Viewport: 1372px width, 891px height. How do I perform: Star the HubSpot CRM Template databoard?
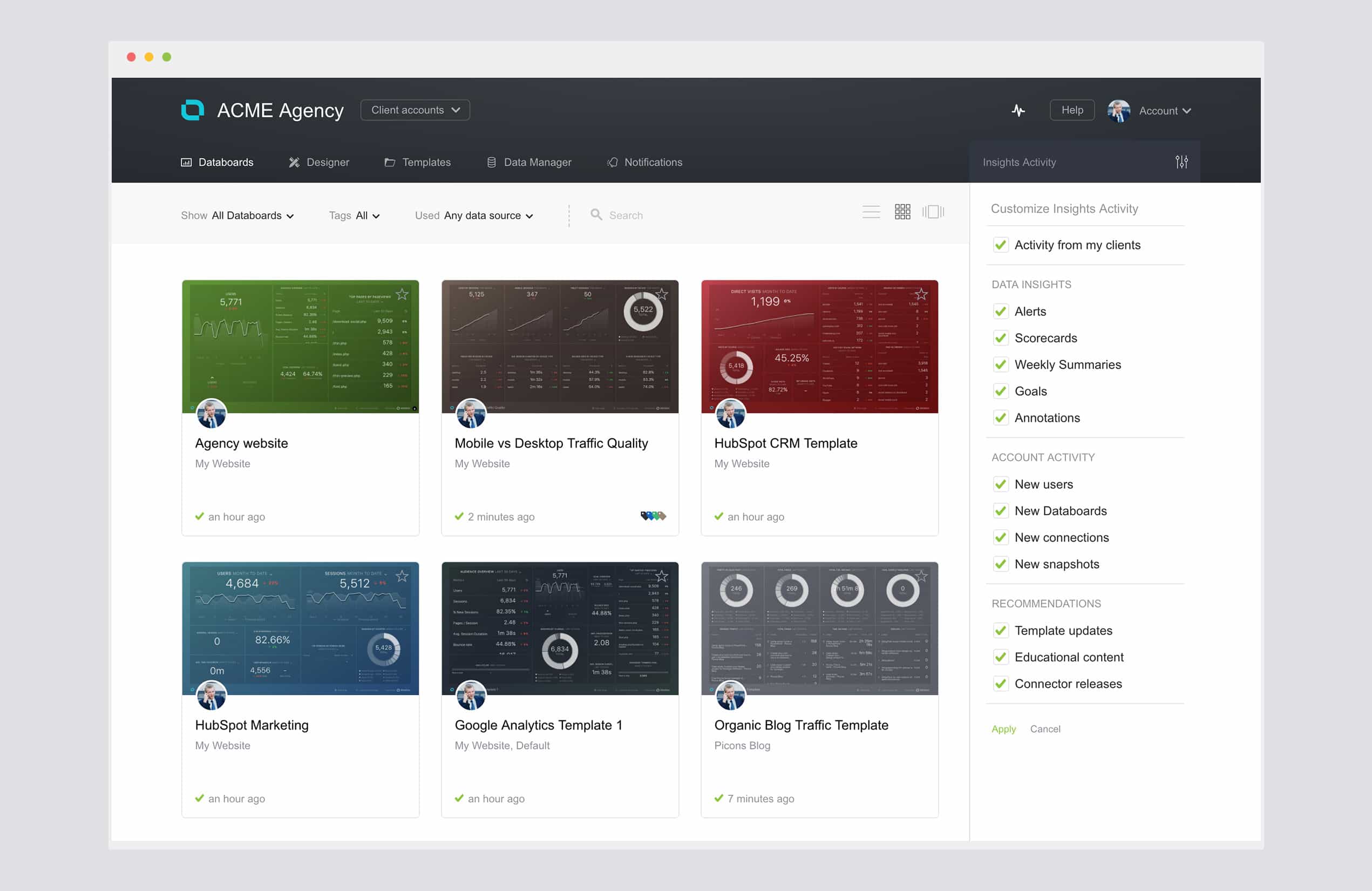[x=921, y=295]
